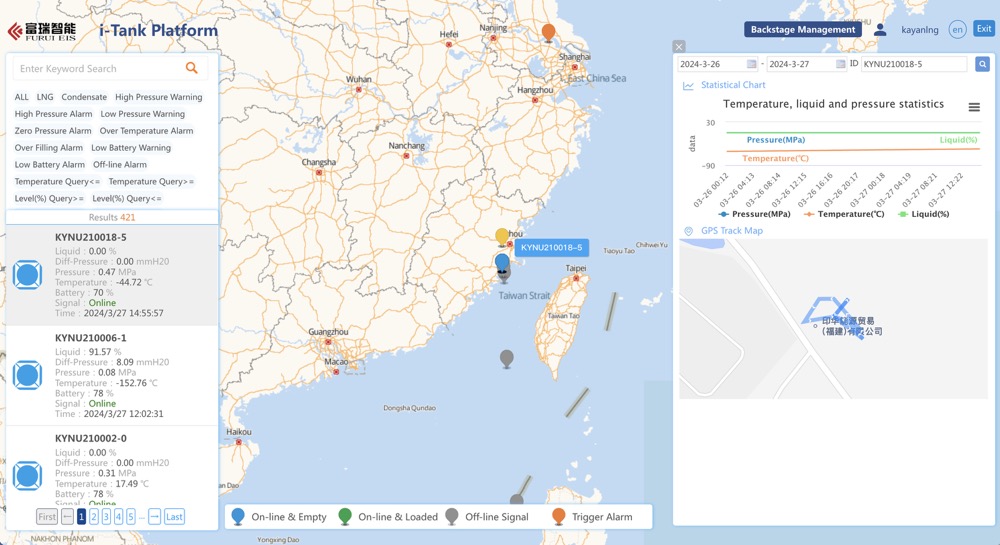Click the Statistical Chart icon
The height and width of the screenshot is (545, 1000).
[688, 85]
